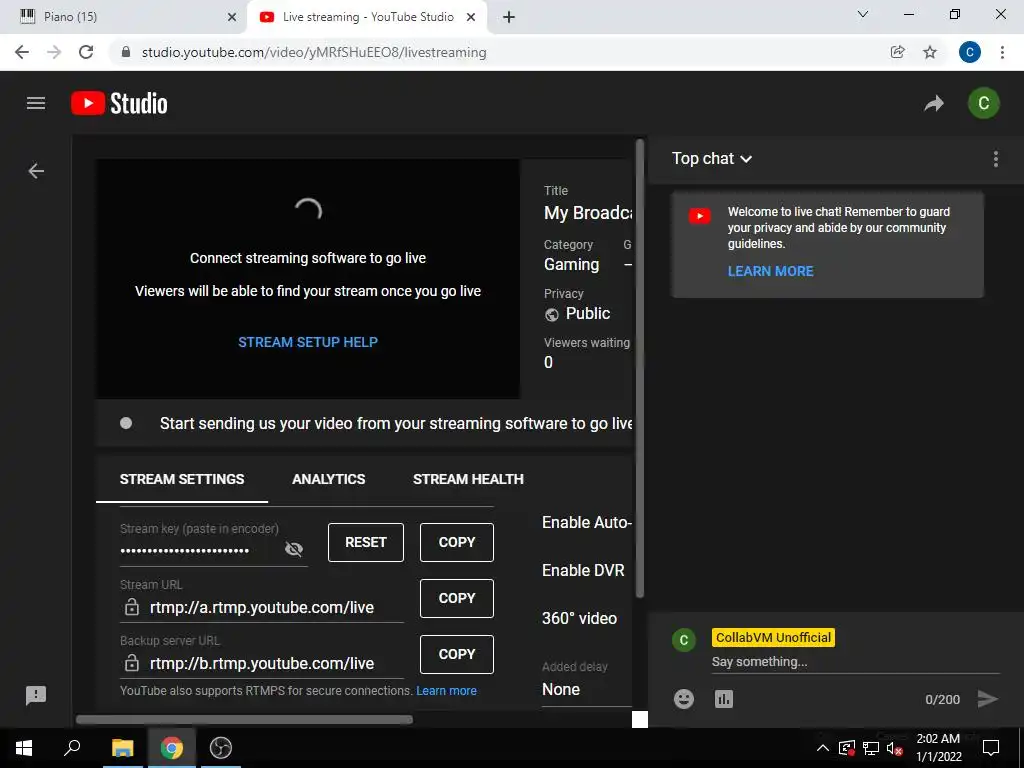
Task: Copy the Stream URL
Action: click(x=456, y=598)
